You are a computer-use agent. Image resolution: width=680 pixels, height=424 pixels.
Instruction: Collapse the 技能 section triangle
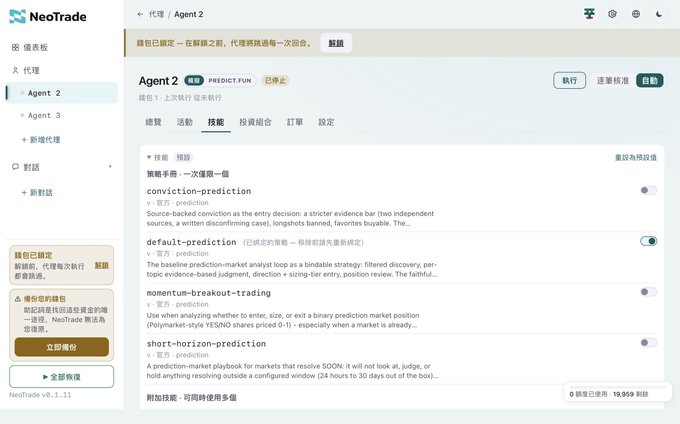click(x=149, y=157)
